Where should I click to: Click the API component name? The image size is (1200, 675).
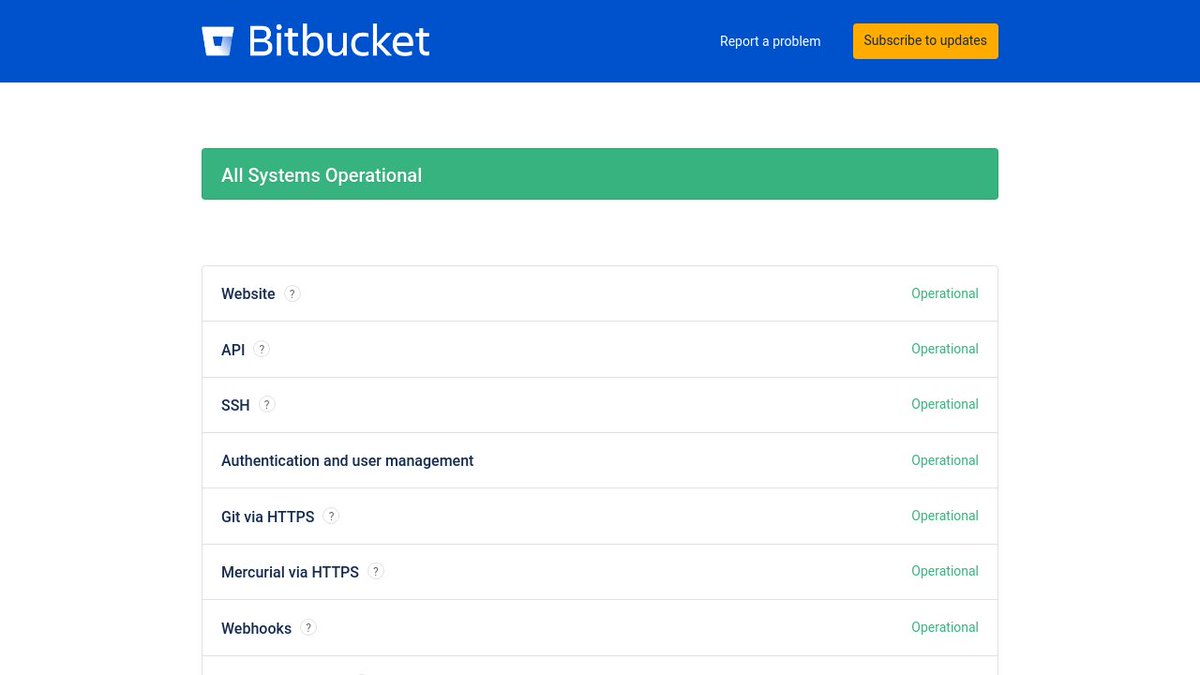tap(233, 350)
